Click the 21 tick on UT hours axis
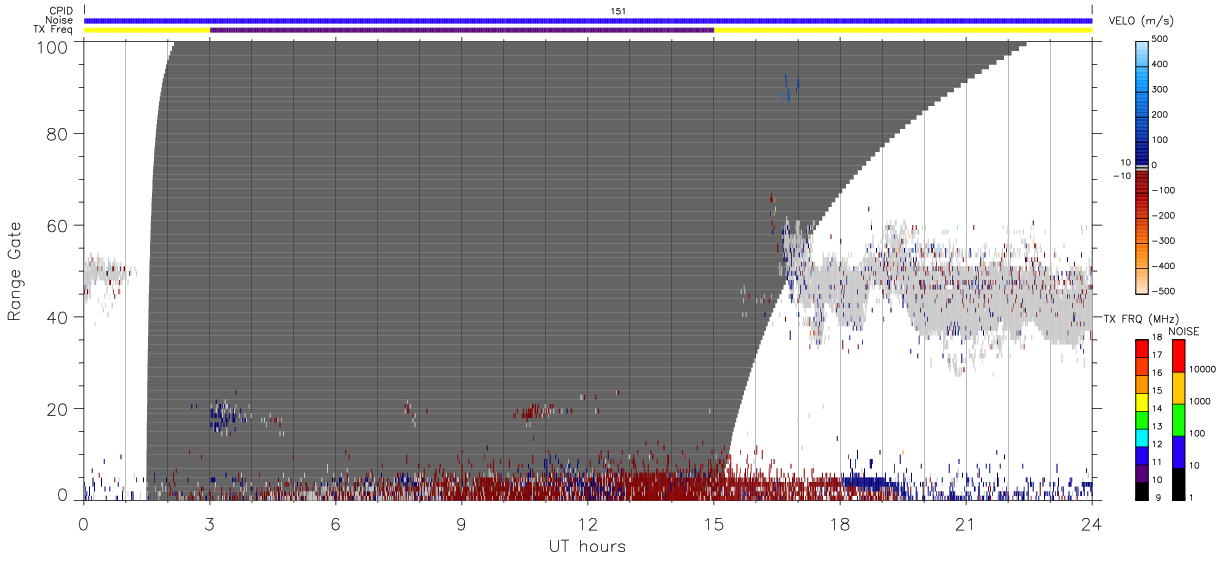The height and width of the screenshot is (567, 1228). tap(966, 523)
